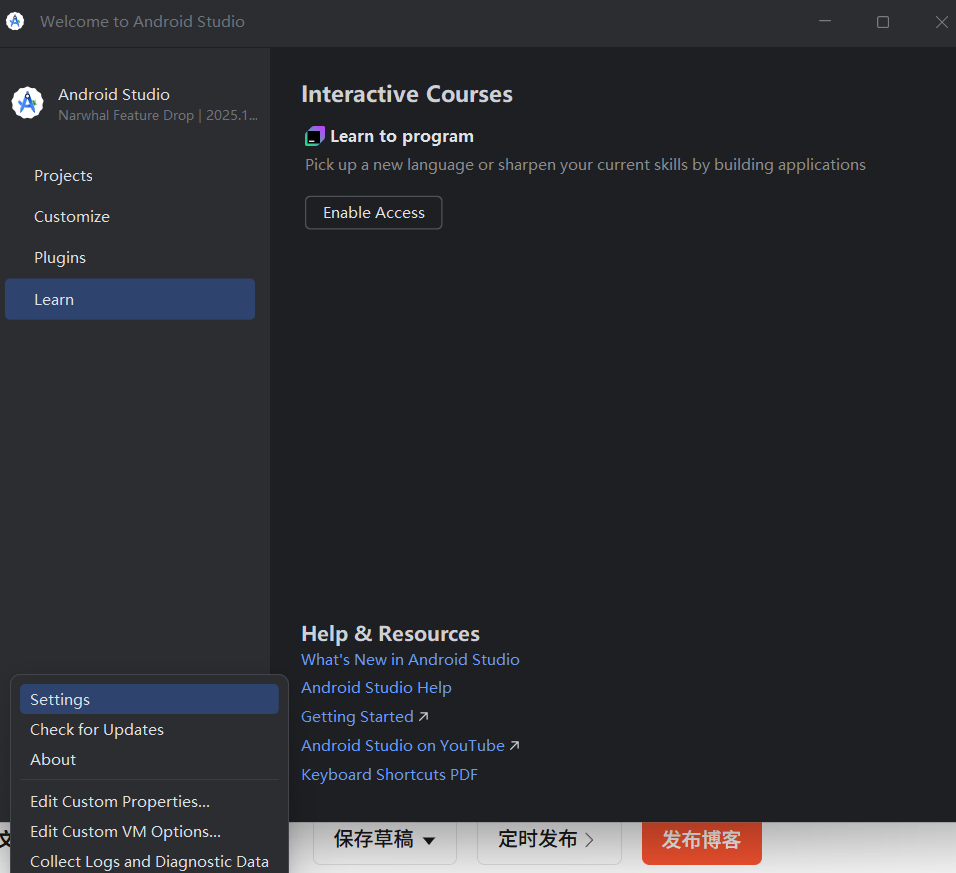Click the purple Learn to program icon
956x873 pixels.
(x=313, y=135)
